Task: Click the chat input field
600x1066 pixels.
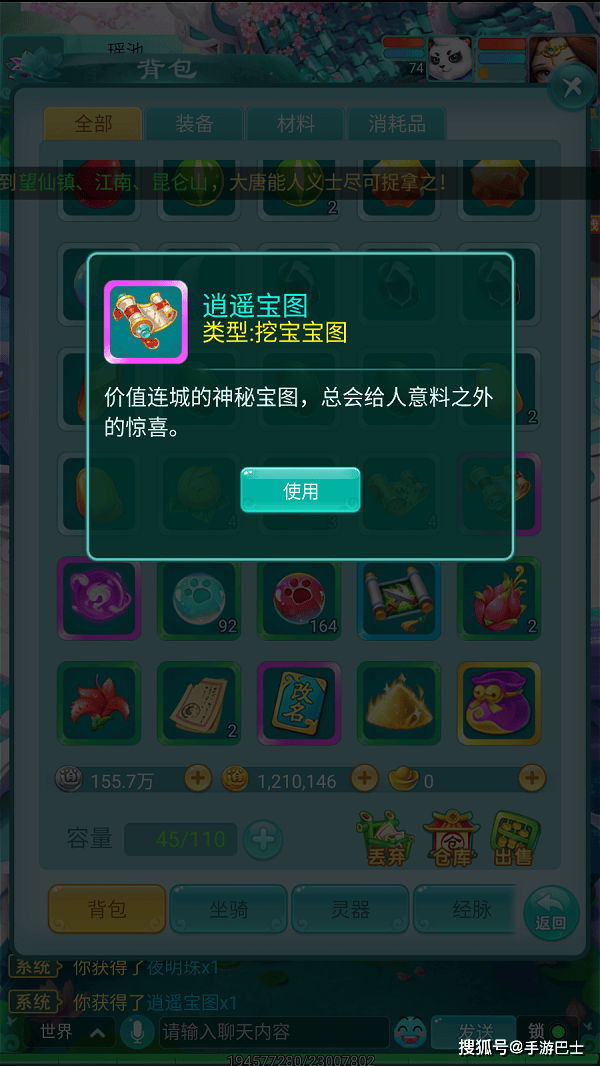Action: point(275,1033)
